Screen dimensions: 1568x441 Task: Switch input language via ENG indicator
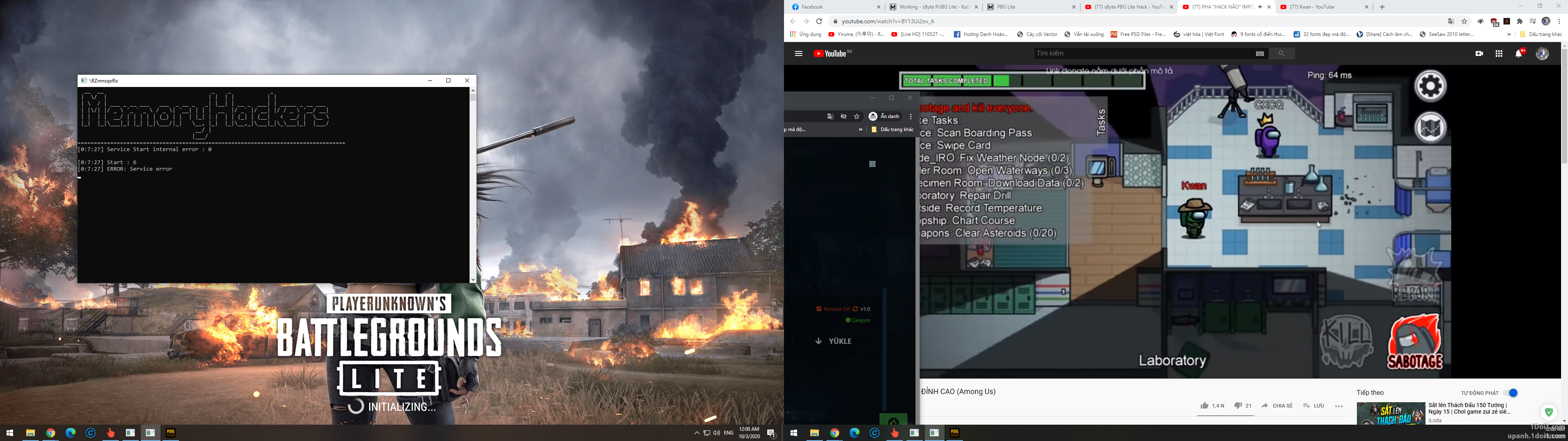[728, 433]
